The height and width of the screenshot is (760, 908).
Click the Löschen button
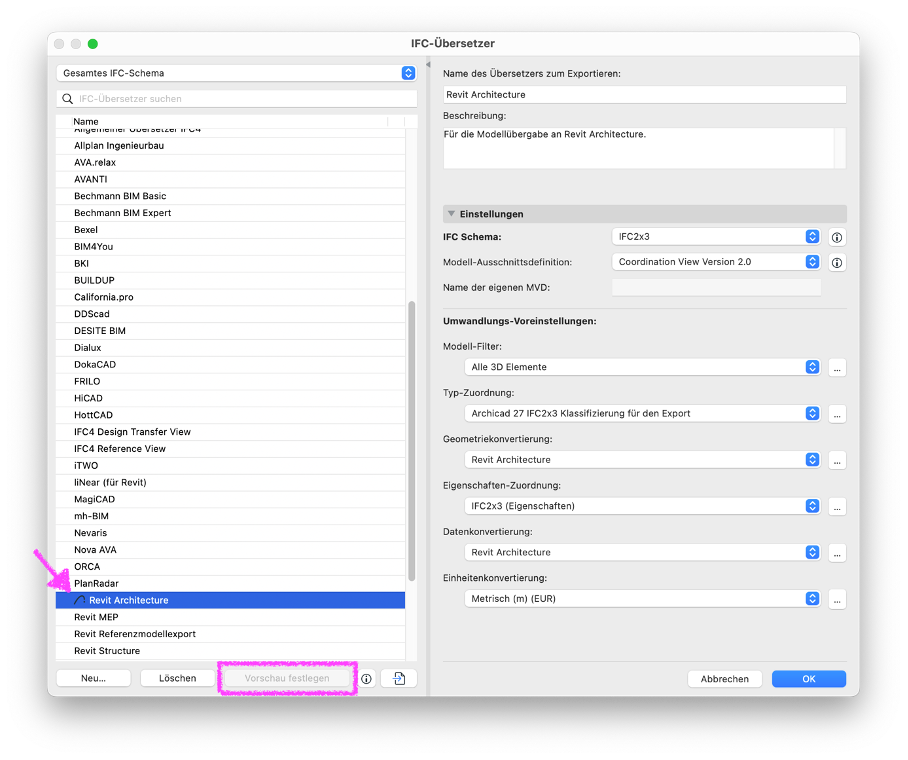tap(177, 678)
